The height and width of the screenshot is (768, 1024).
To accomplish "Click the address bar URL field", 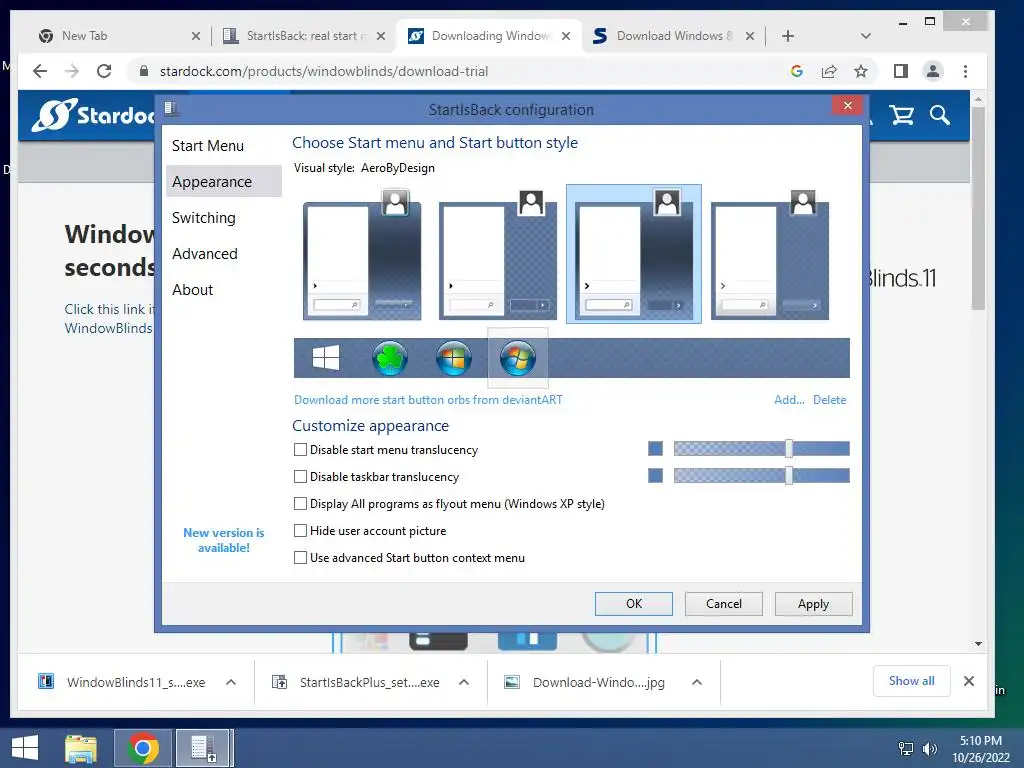I will pos(457,71).
